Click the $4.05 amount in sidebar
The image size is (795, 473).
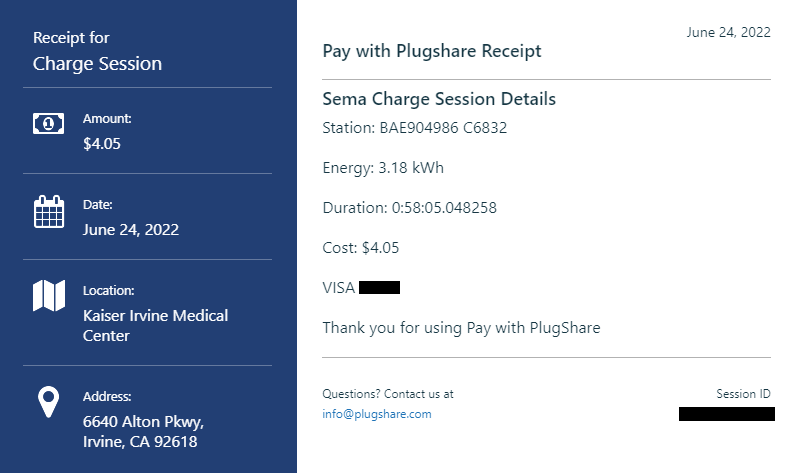click(x=102, y=144)
